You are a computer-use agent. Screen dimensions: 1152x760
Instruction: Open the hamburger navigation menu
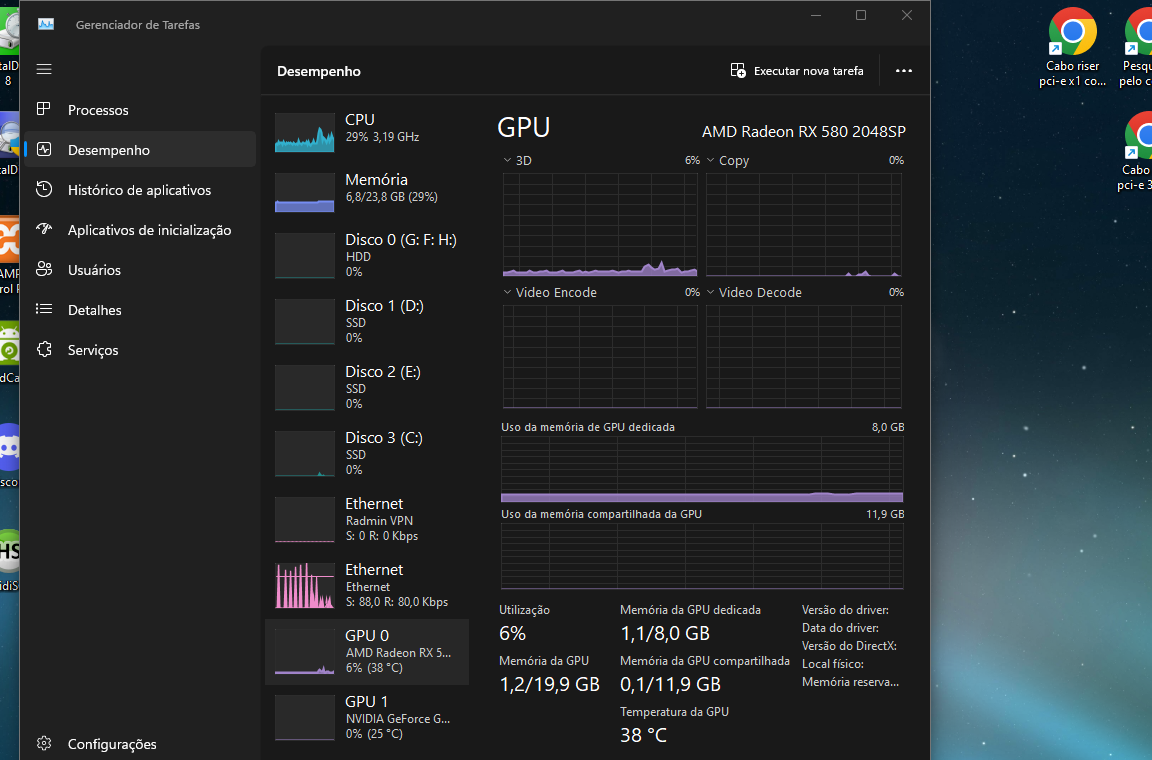tap(44, 69)
